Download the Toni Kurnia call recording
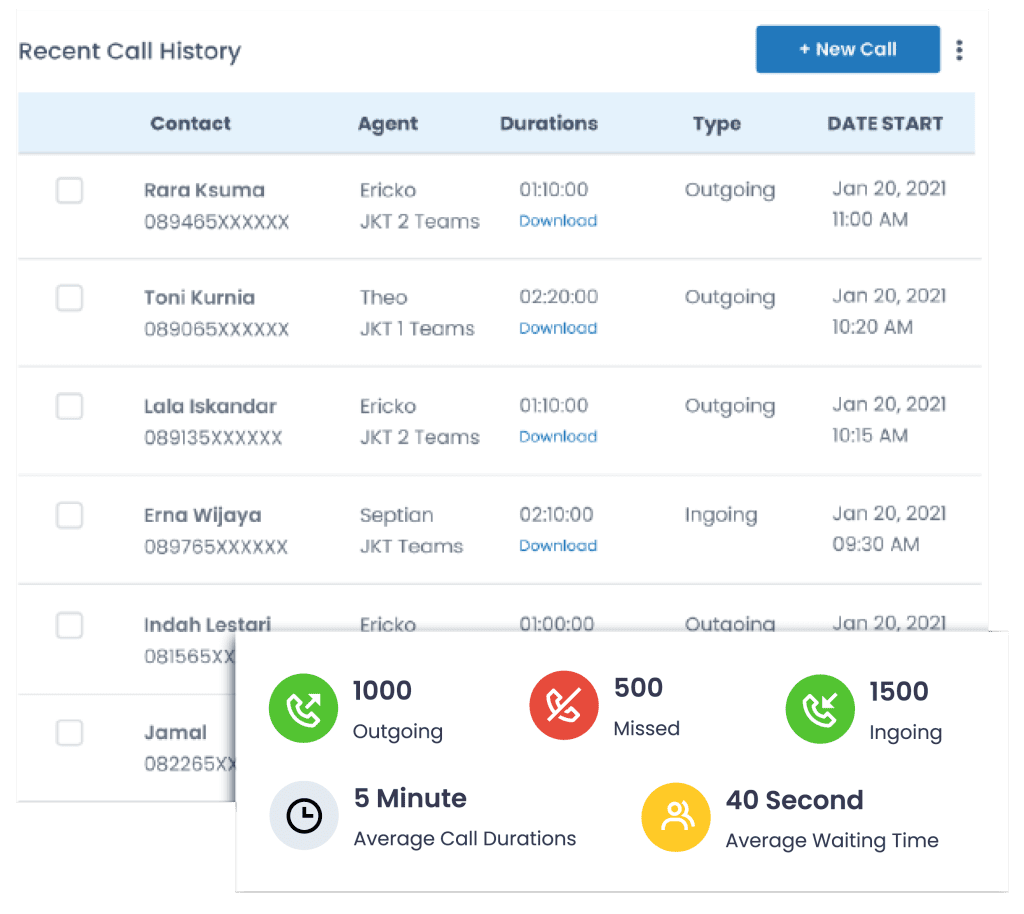Image resolution: width=1024 pixels, height=914 pixels. pos(558,328)
